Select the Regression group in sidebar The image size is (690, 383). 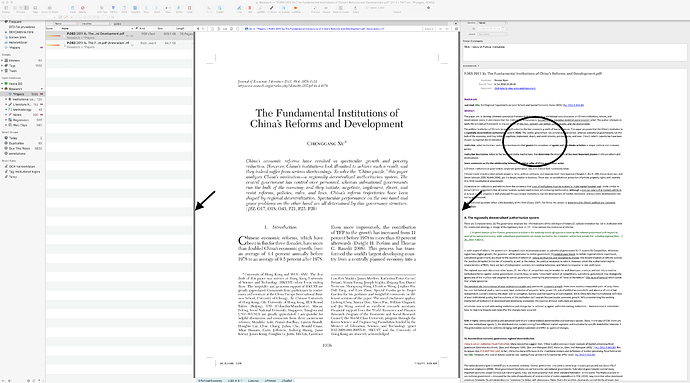21,120
